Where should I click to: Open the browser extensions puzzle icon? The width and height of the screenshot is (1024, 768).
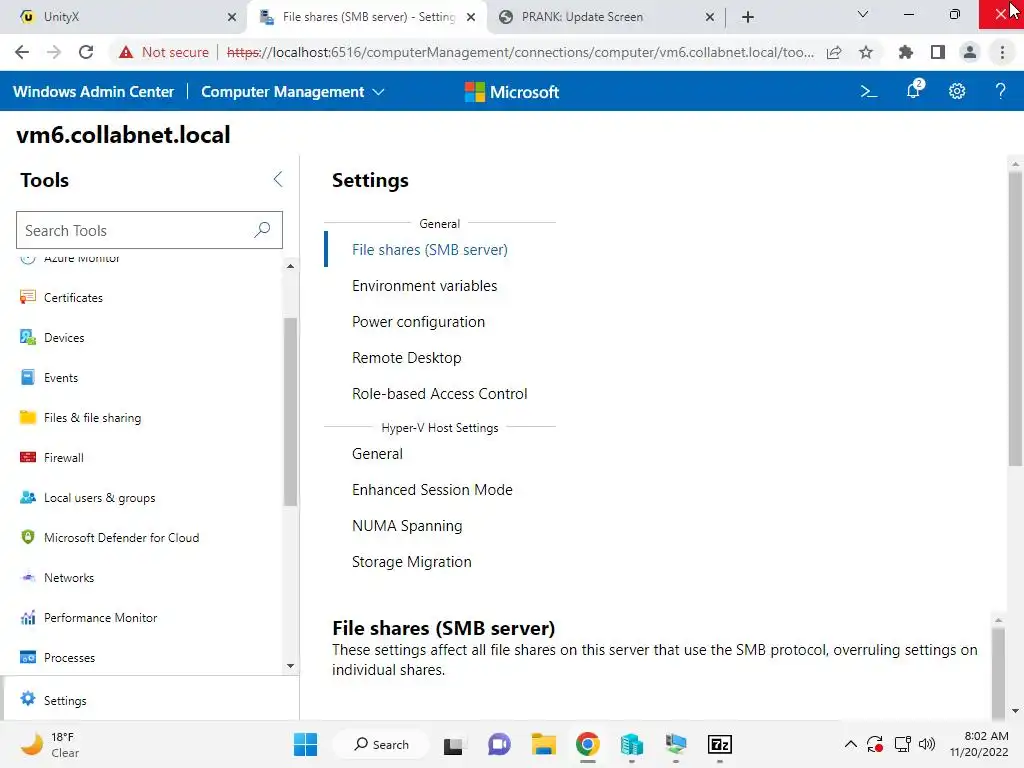tap(905, 52)
